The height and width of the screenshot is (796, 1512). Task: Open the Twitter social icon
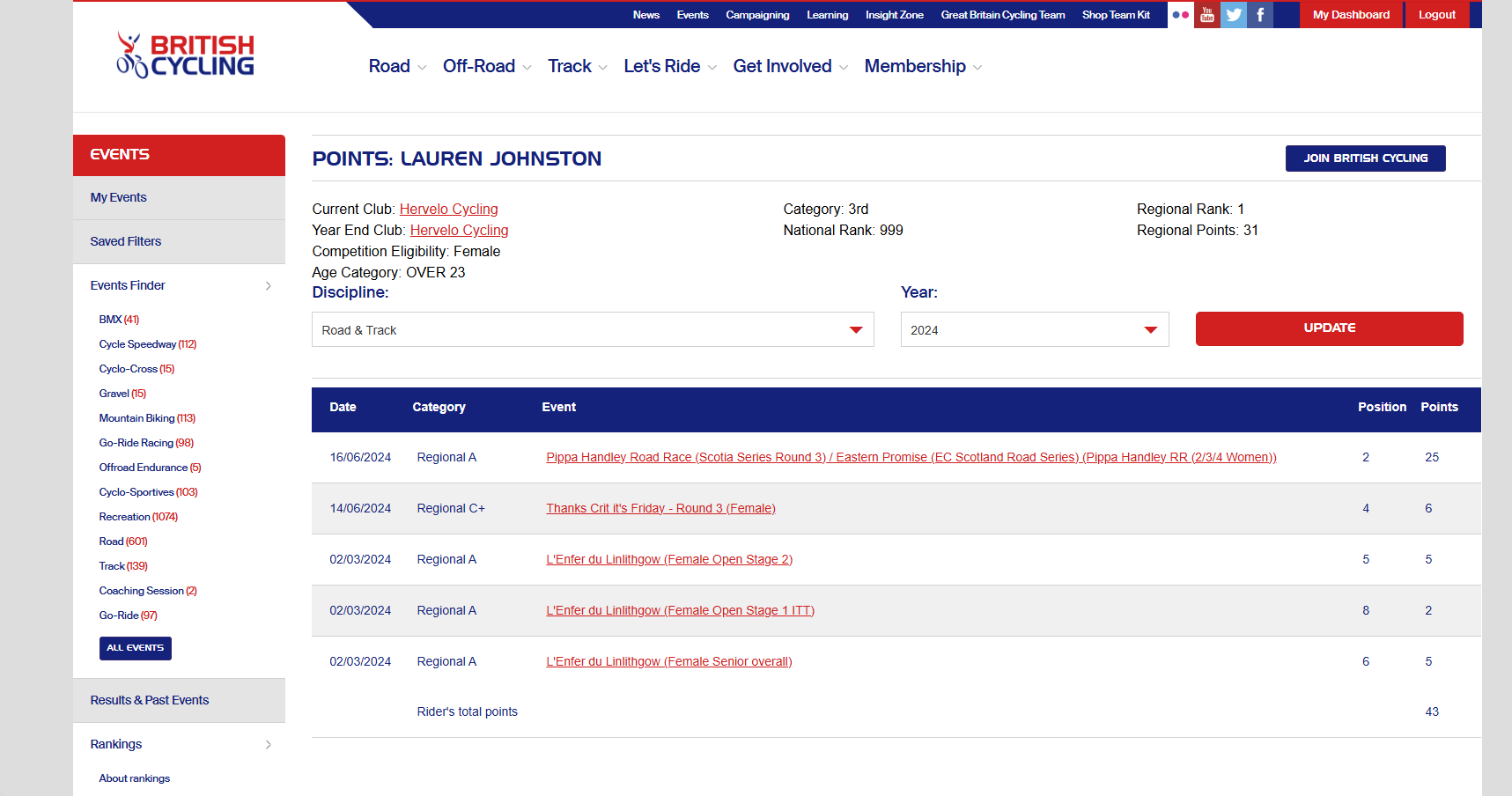click(x=1233, y=15)
